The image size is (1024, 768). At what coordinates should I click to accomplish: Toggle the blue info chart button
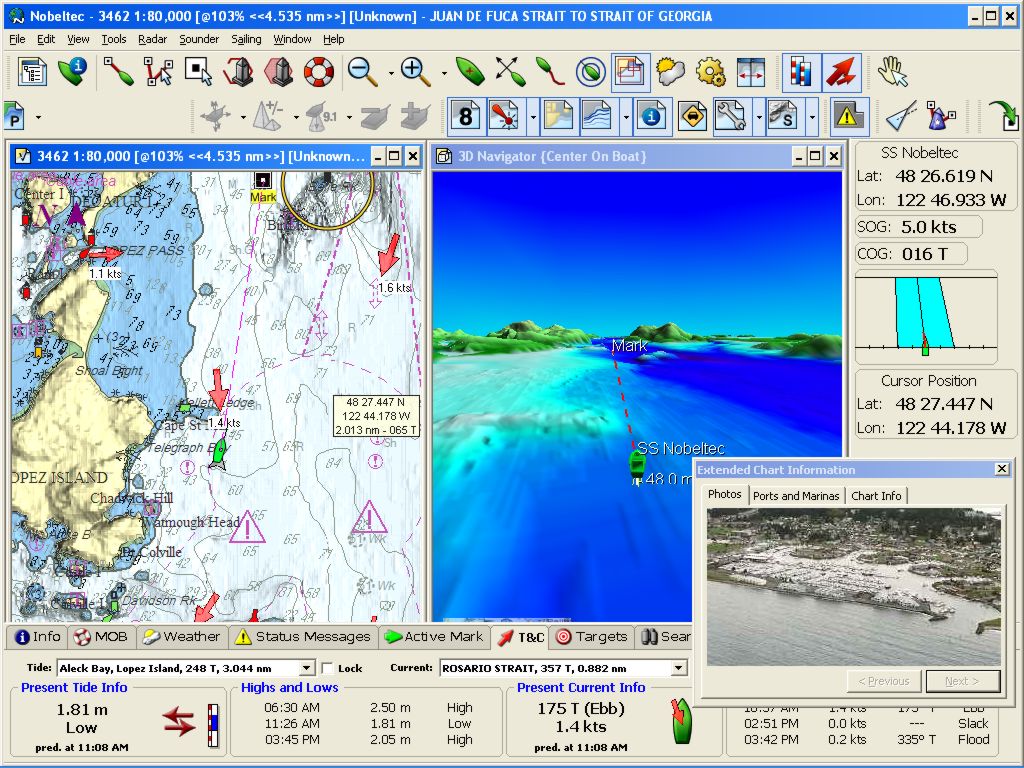coord(651,117)
